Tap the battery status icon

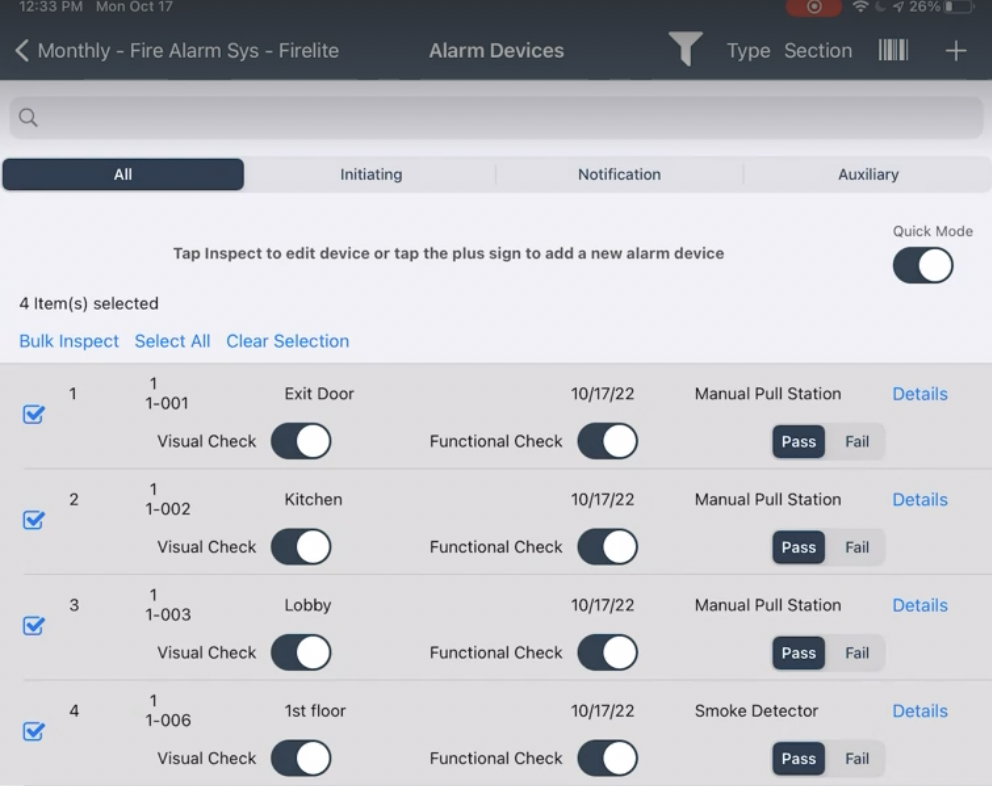pos(958,7)
